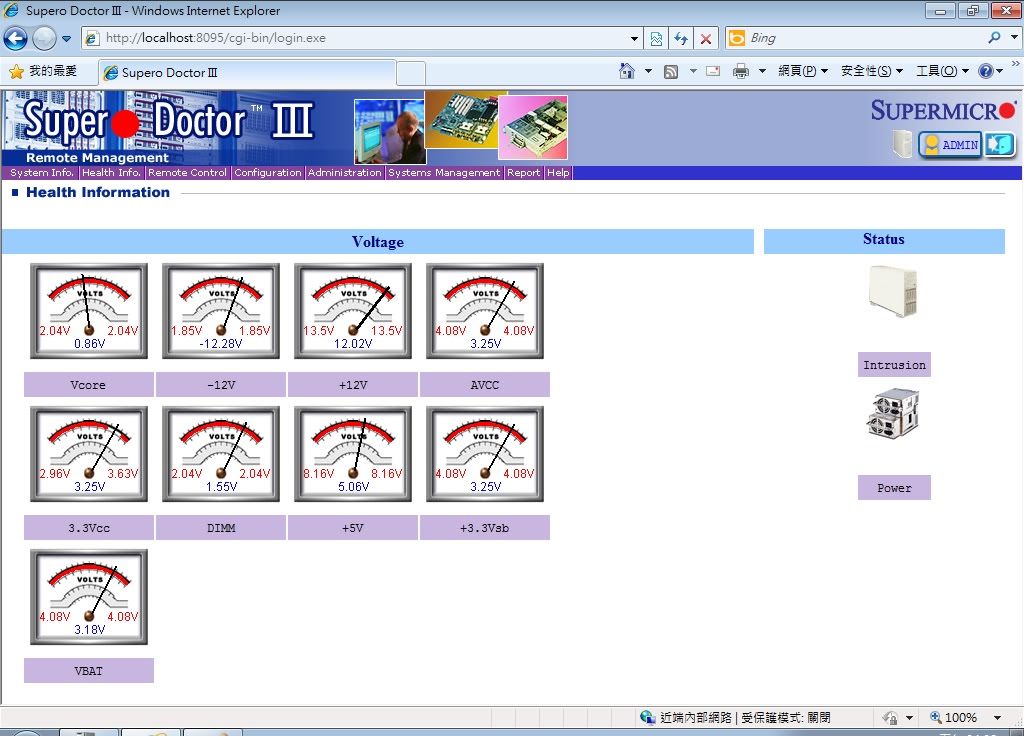Viewport: 1024px width, 736px height.
Task: Click the logout icon beside ADMIN
Action: click(x=1000, y=144)
